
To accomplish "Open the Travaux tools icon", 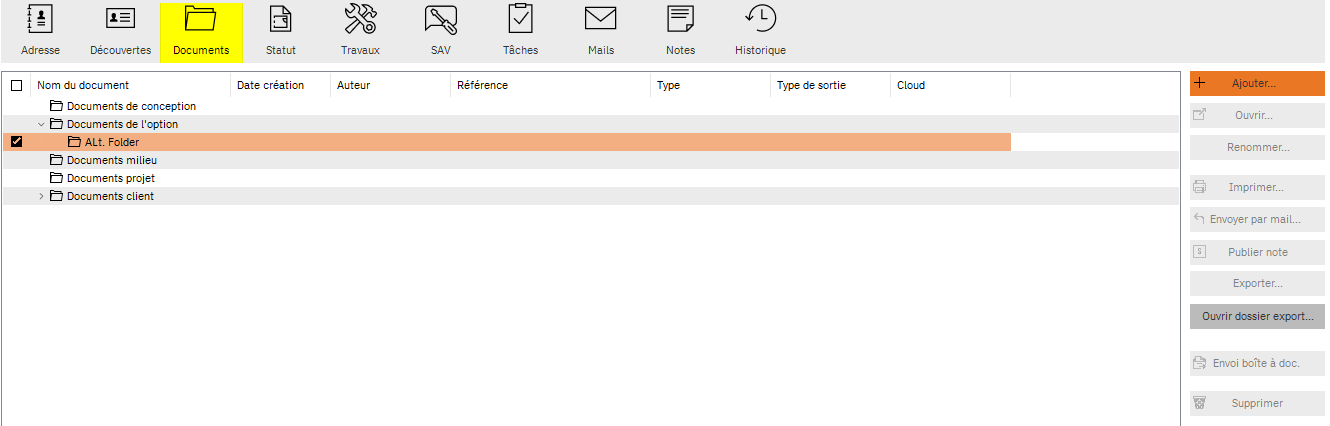I will (x=360, y=19).
